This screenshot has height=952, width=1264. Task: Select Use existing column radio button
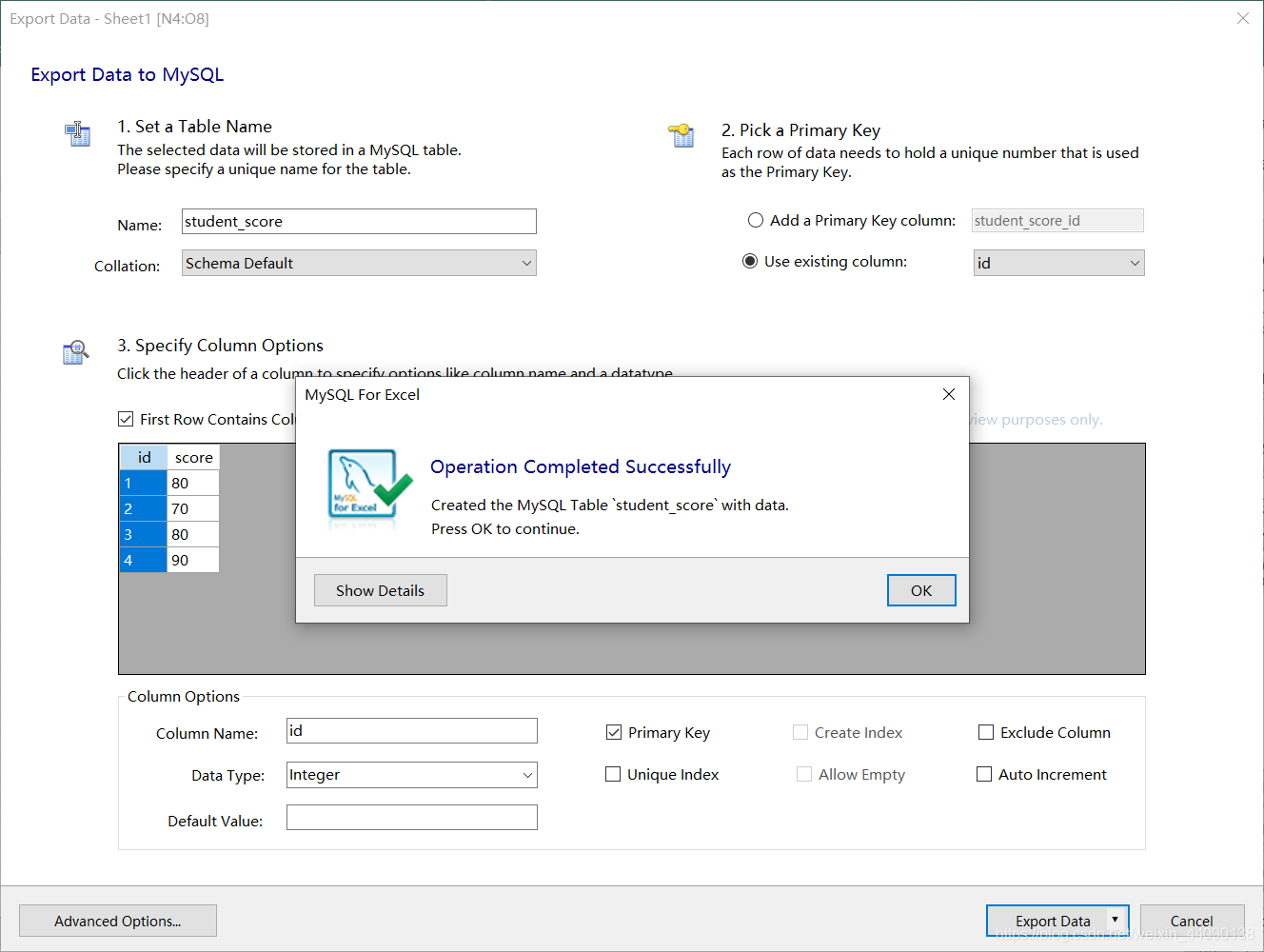point(750,261)
